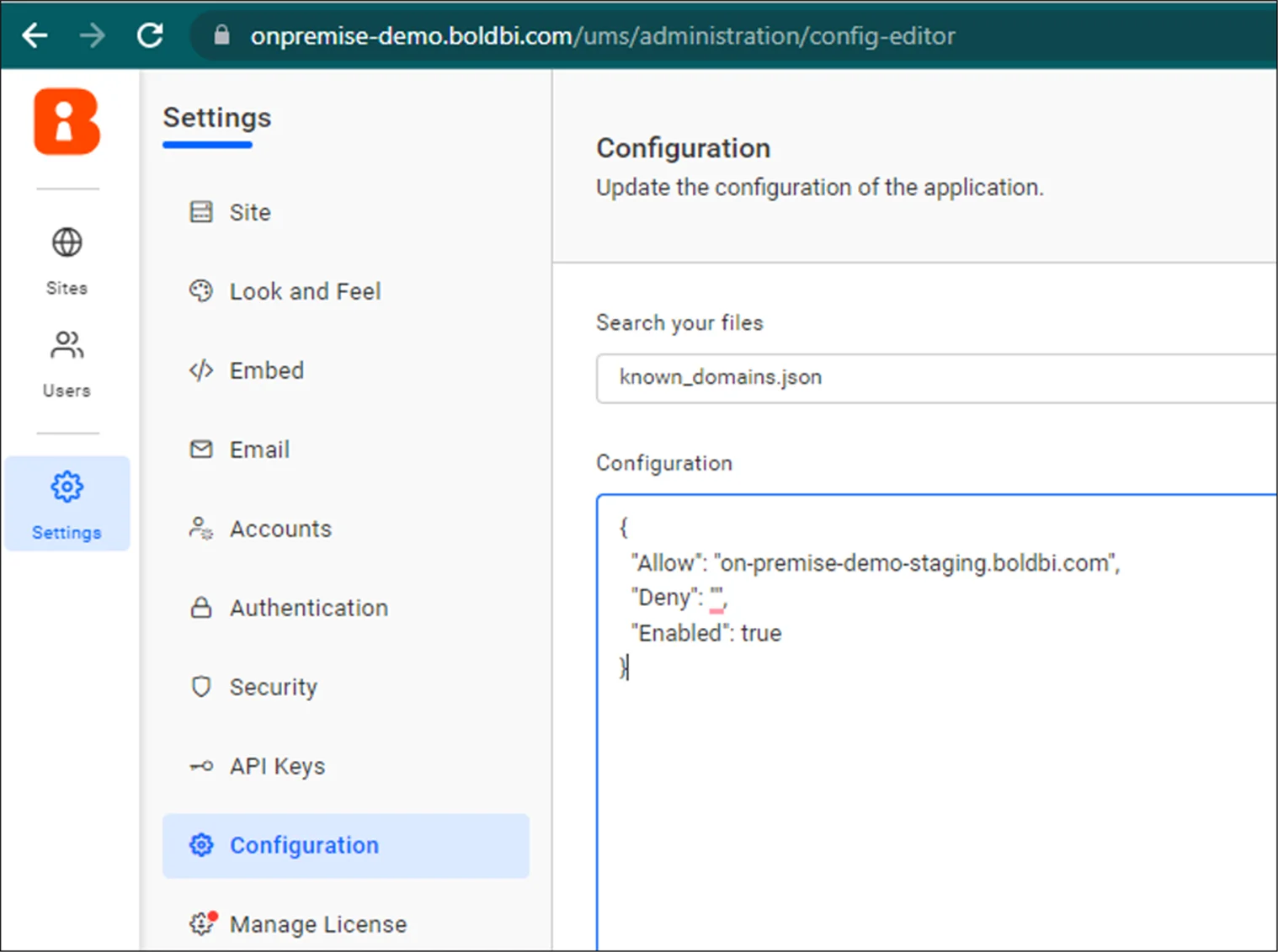Screen dimensions: 1278x952
Task: Click the browser back arrow
Action: (x=34, y=35)
